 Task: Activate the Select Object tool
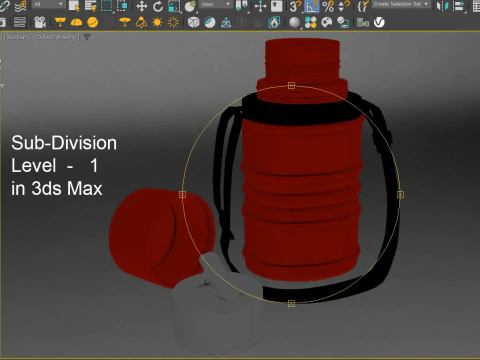pyautogui.click(x=74, y=6)
